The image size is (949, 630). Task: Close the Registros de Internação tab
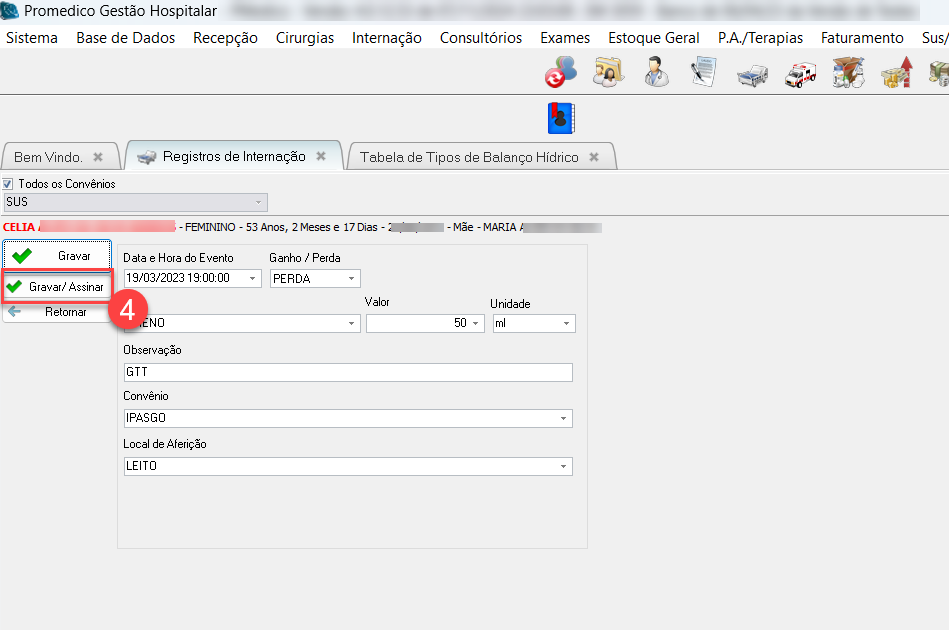[321, 156]
